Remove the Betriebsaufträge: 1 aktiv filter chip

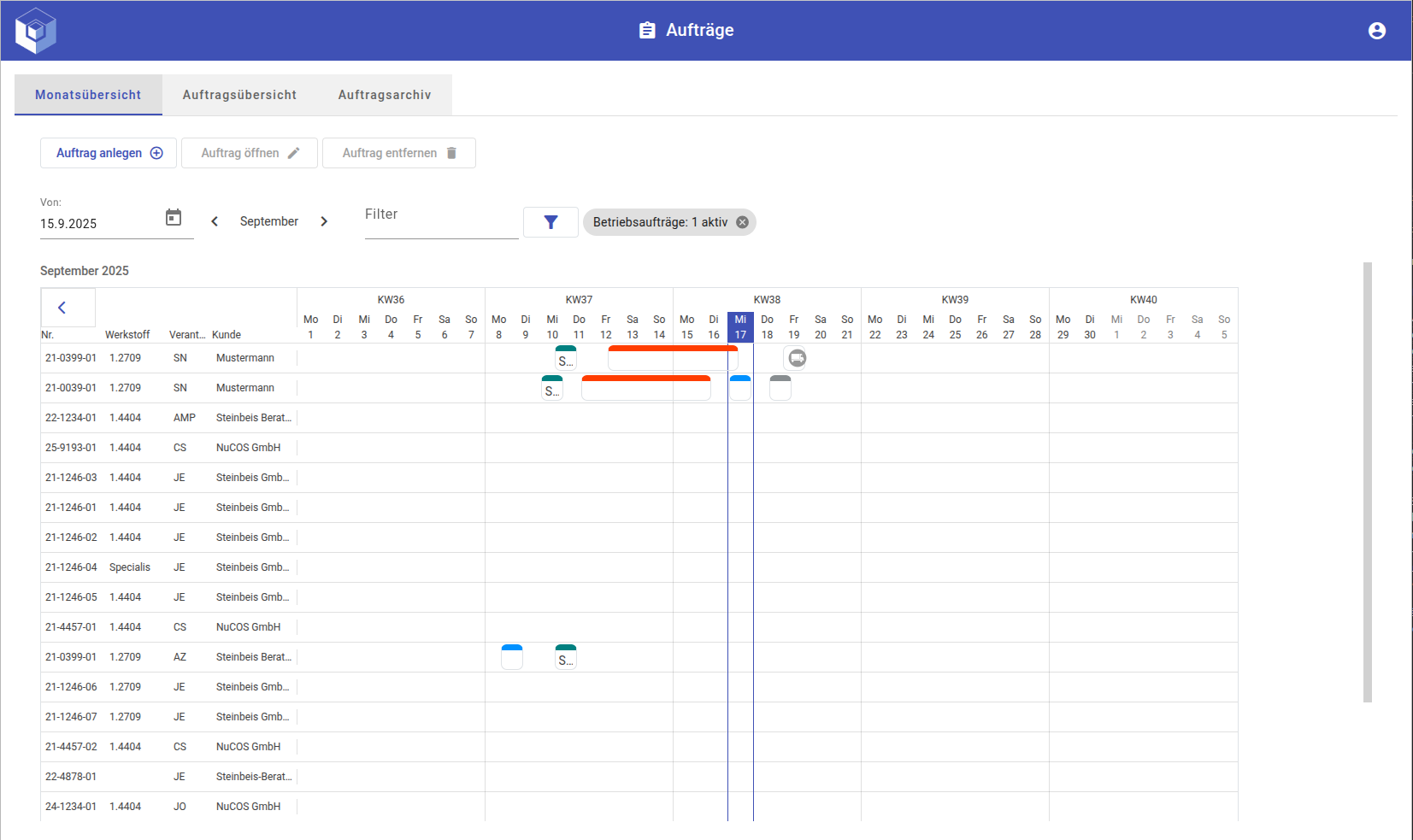click(743, 222)
